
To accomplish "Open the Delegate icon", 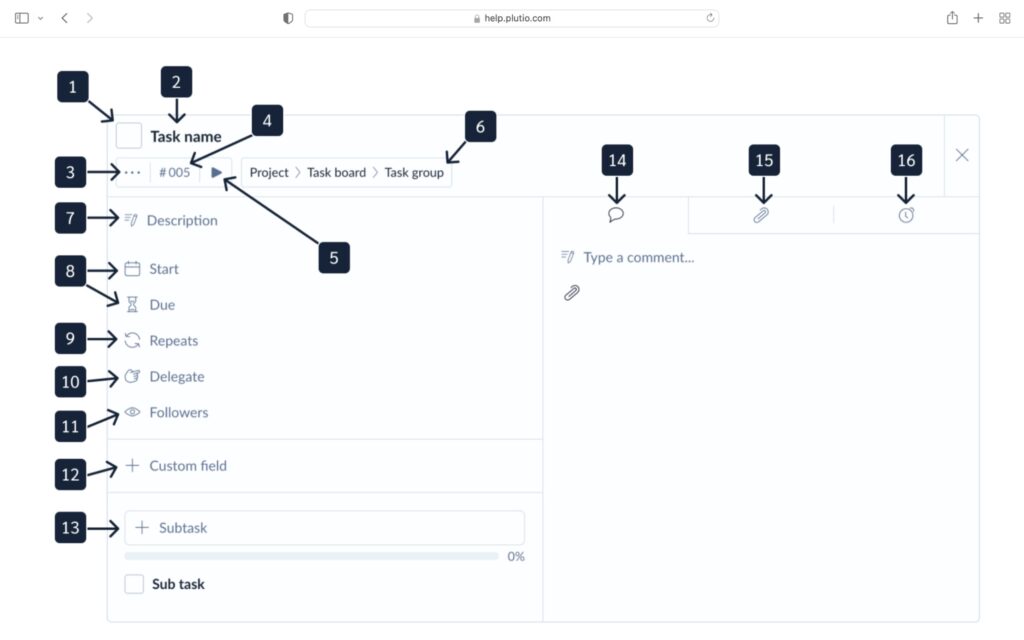I will (x=132, y=376).
